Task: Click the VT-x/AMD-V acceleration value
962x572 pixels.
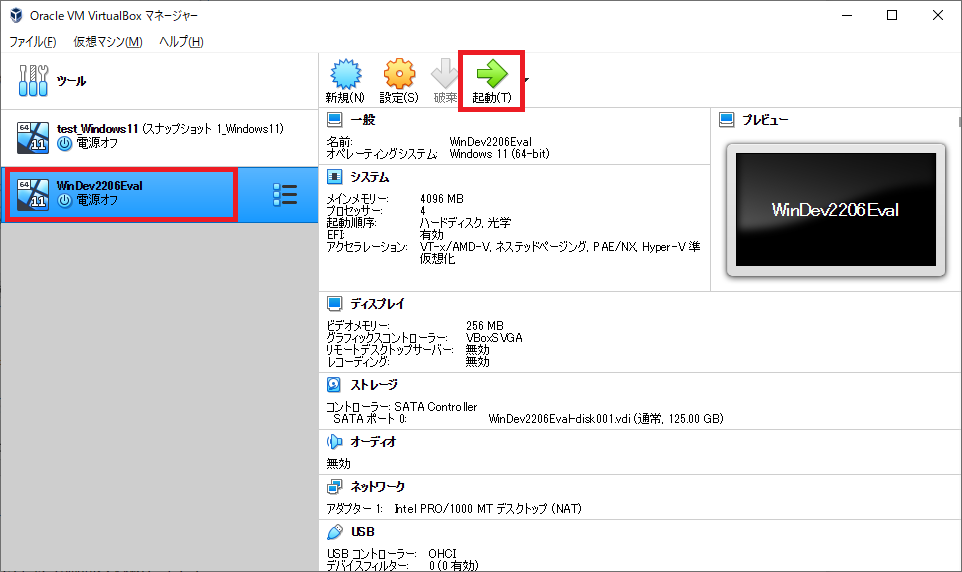Action: pos(560,253)
